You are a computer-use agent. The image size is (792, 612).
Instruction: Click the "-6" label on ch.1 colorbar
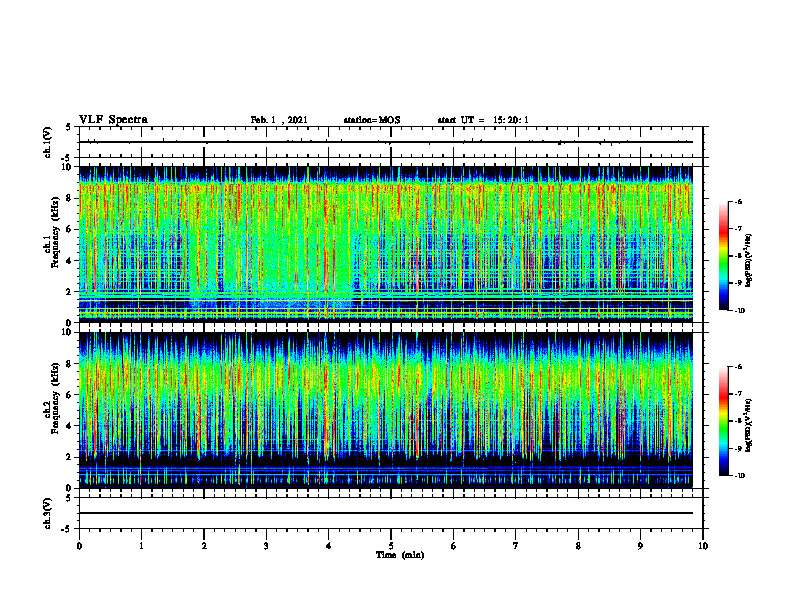[x=738, y=201]
